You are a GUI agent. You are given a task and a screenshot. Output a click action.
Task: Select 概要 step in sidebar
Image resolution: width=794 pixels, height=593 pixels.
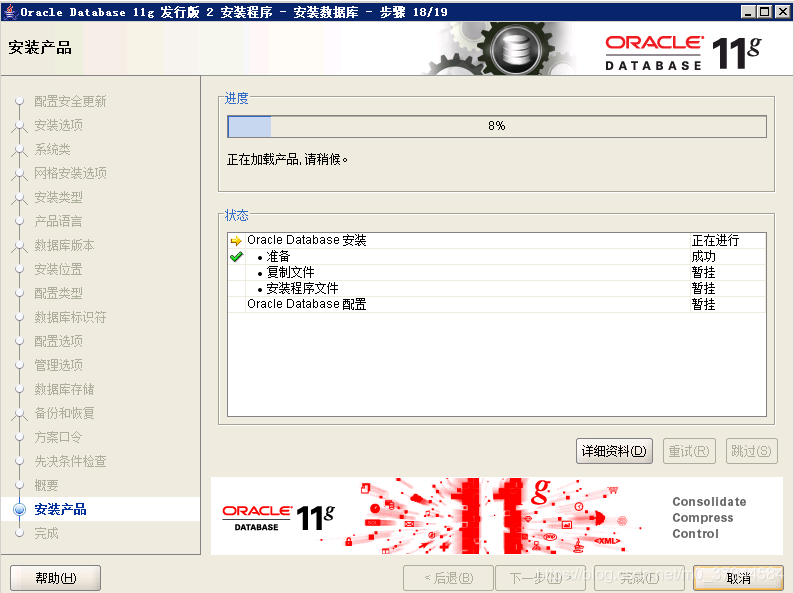coord(46,485)
